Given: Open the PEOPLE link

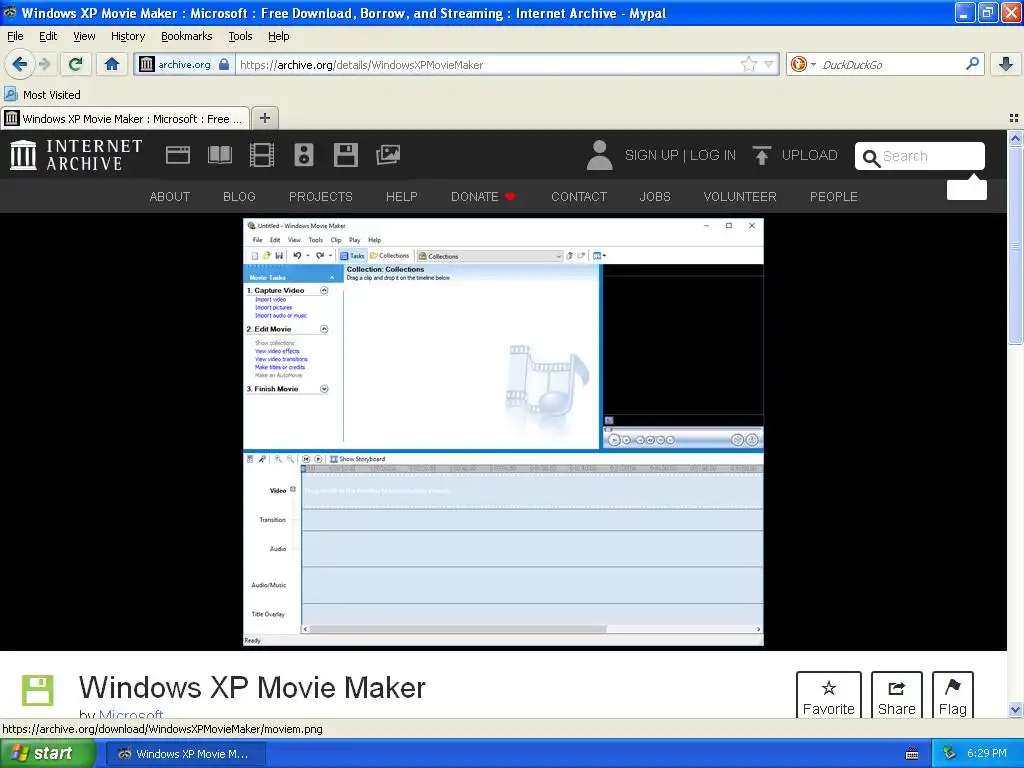Looking at the screenshot, I should pos(834,197).
